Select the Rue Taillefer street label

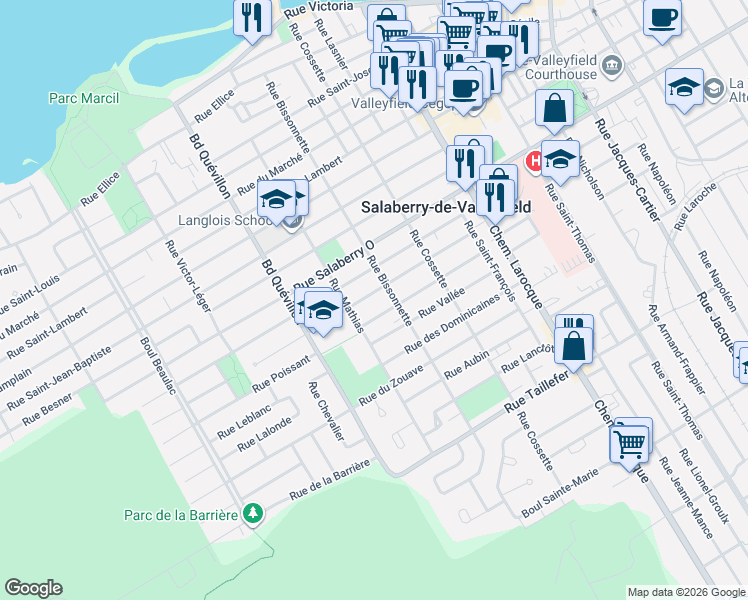537,392
